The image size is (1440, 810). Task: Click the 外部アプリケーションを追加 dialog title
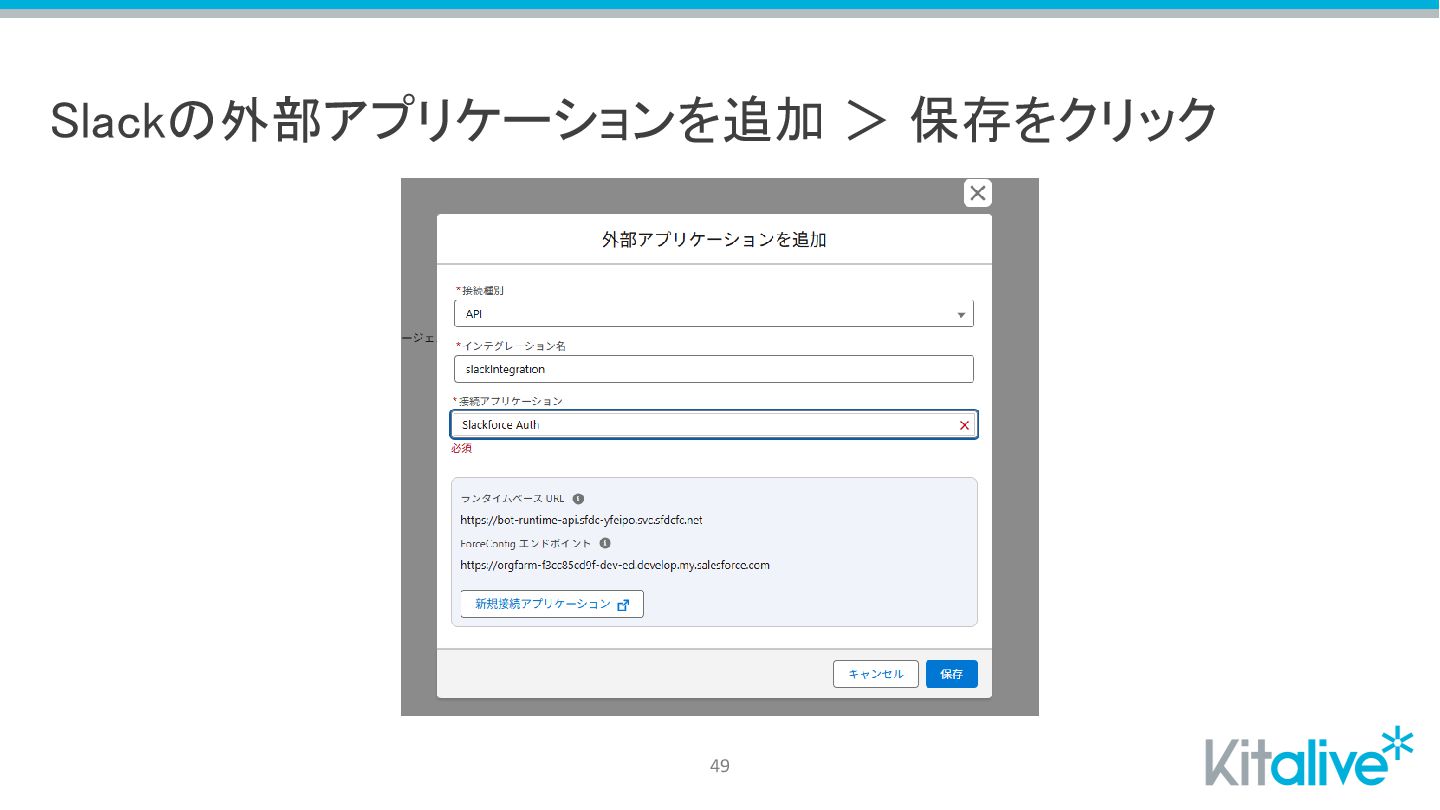point(714,240)
